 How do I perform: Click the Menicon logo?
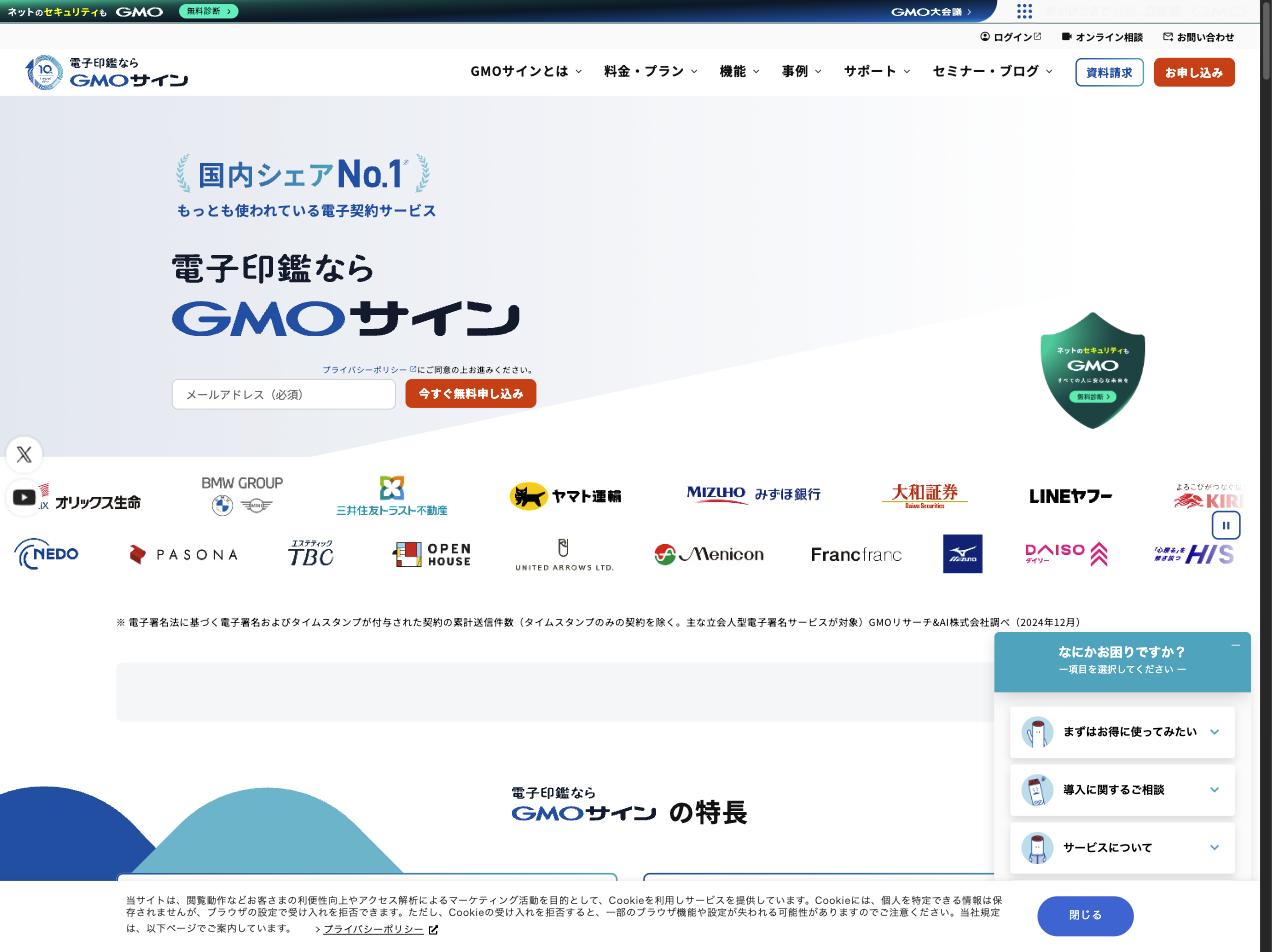click(709, 554)
